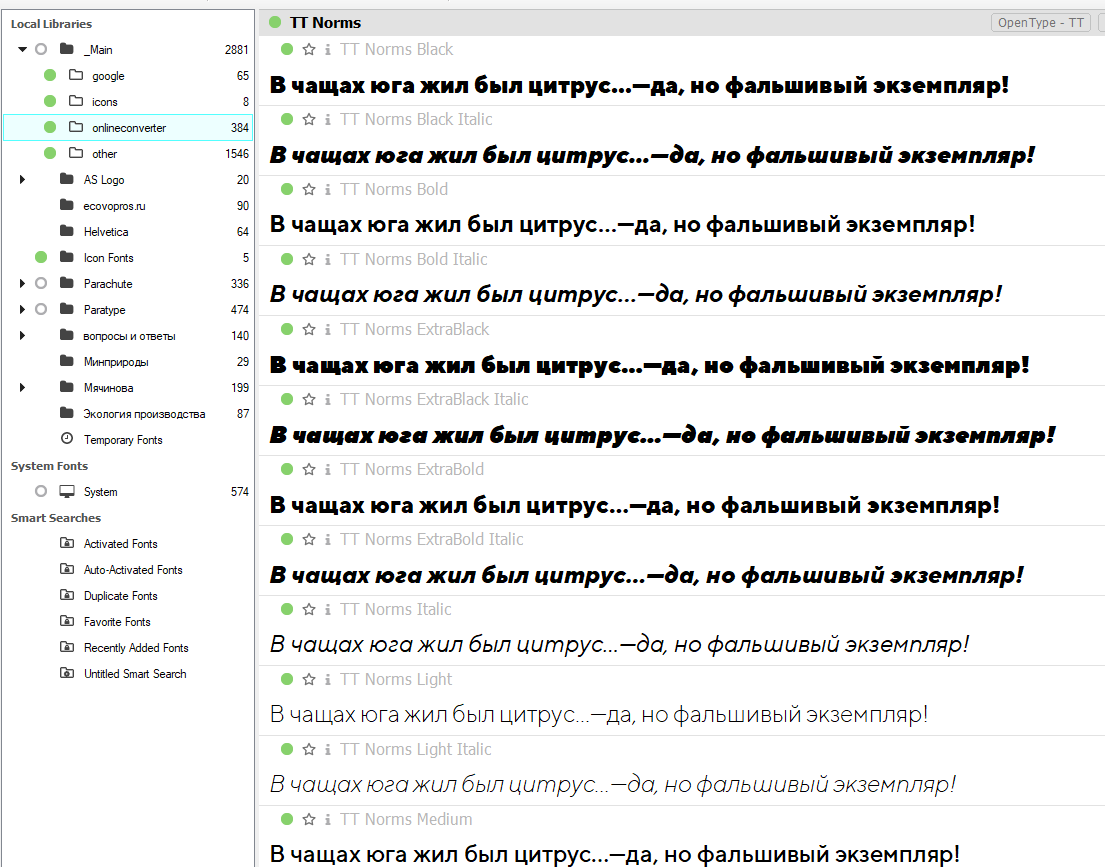The image size is (1105, 867).
Task: Expand the AS Logo folder
Action: tap(23, 180)
